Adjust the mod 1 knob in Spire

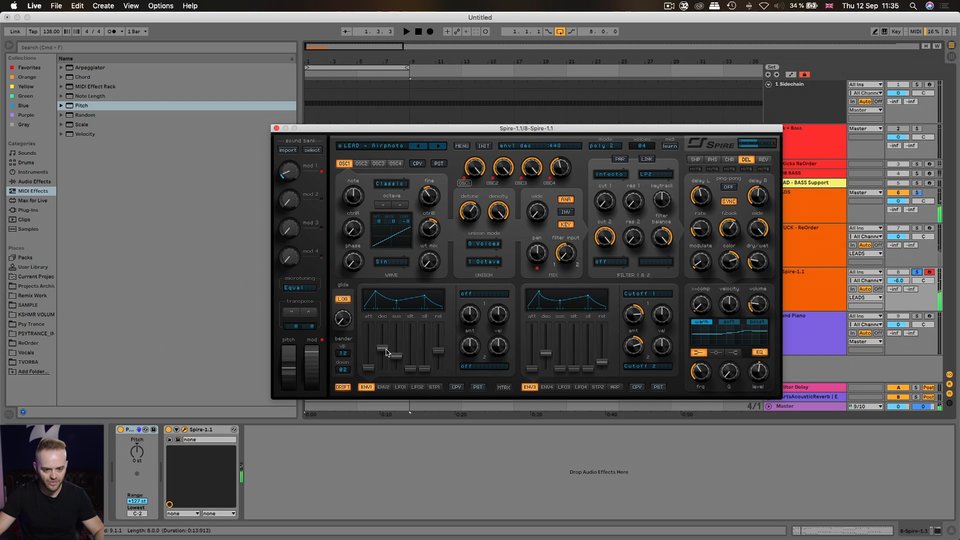[288, 171]
